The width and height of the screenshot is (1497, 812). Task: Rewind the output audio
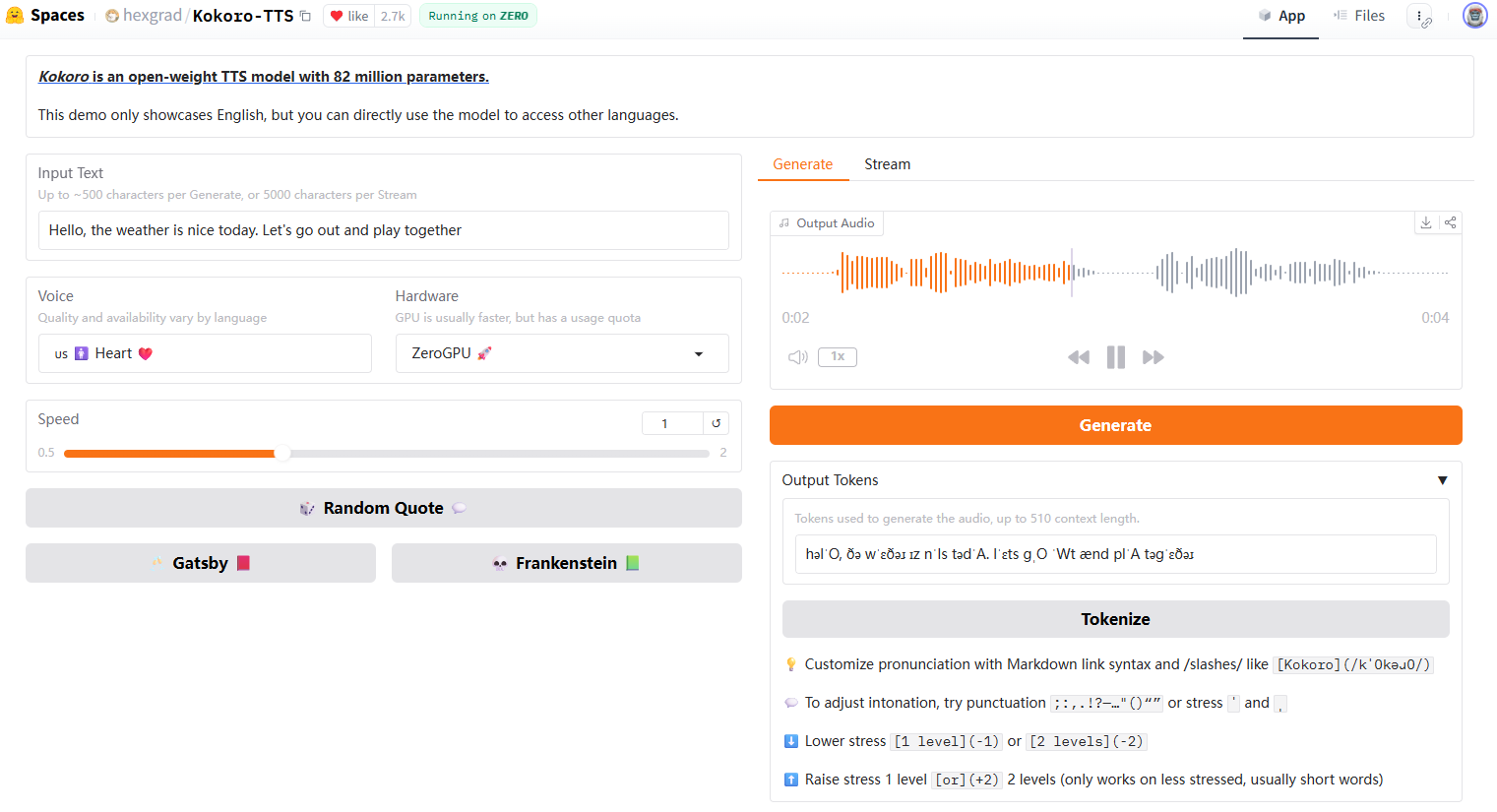(1079, 357)
